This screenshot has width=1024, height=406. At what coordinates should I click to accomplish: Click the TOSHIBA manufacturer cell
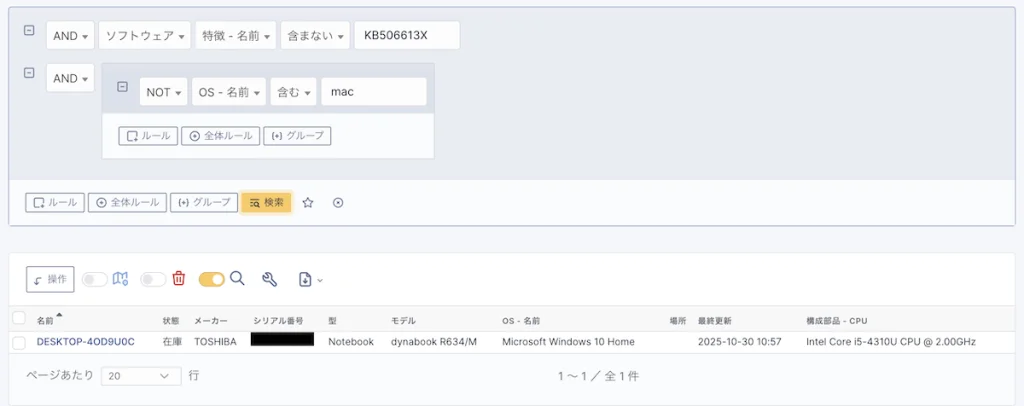point(216,342)
